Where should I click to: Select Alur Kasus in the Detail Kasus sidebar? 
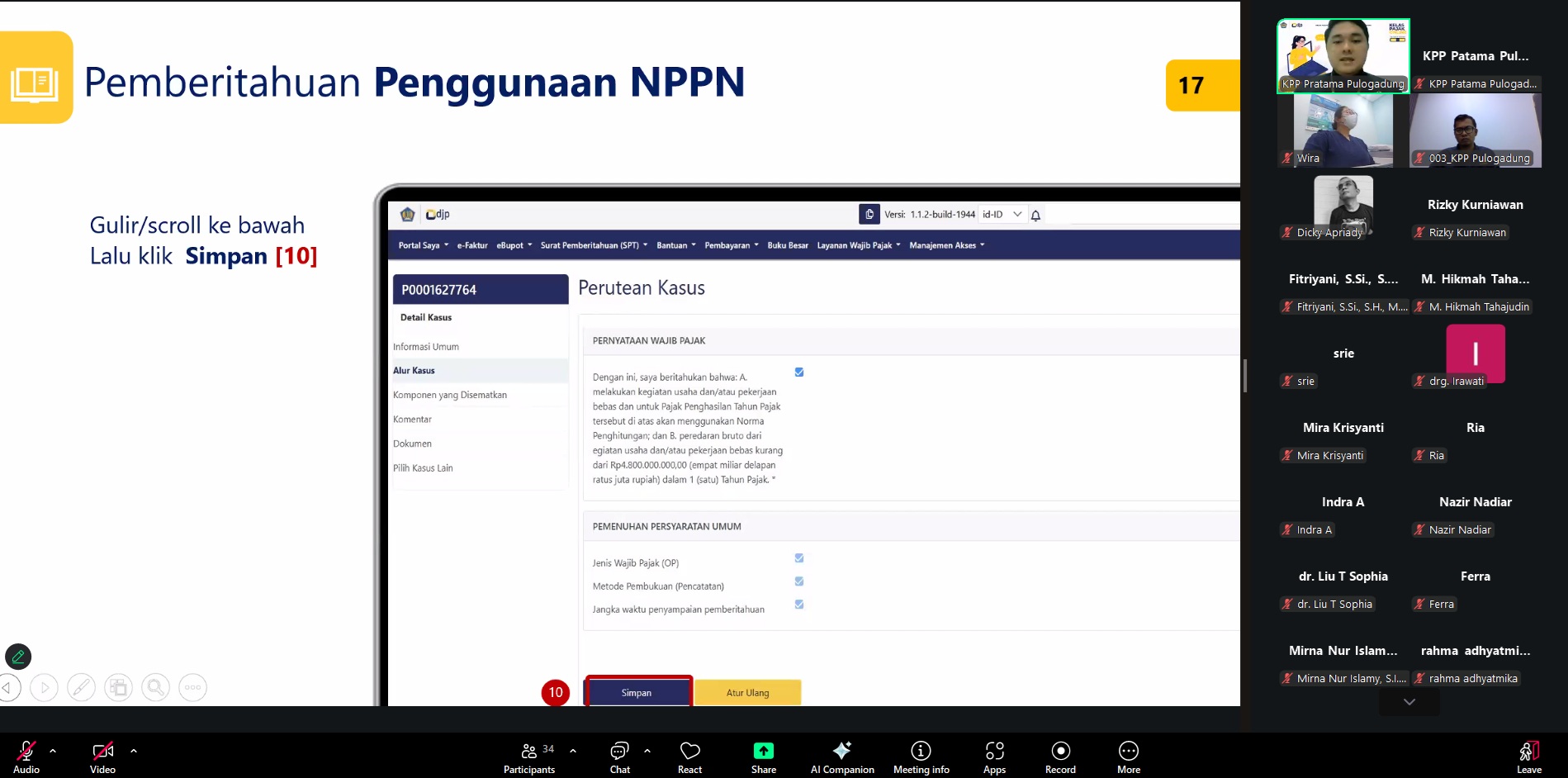click(414, 370)
